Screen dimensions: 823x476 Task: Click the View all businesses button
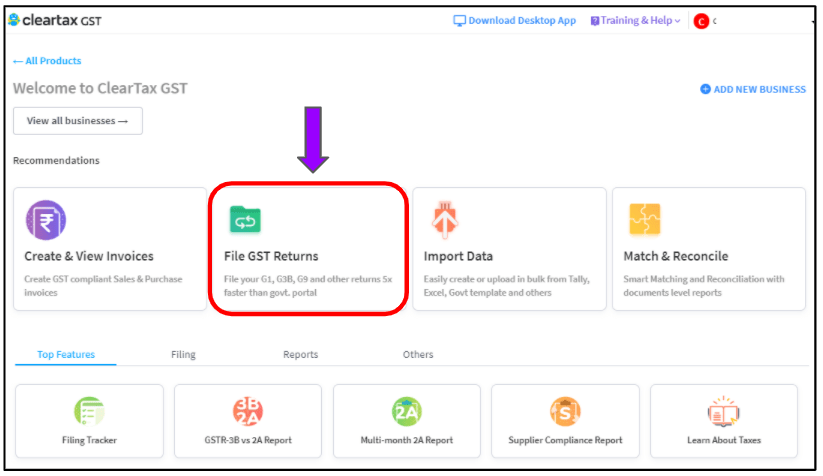coord(78,121)
